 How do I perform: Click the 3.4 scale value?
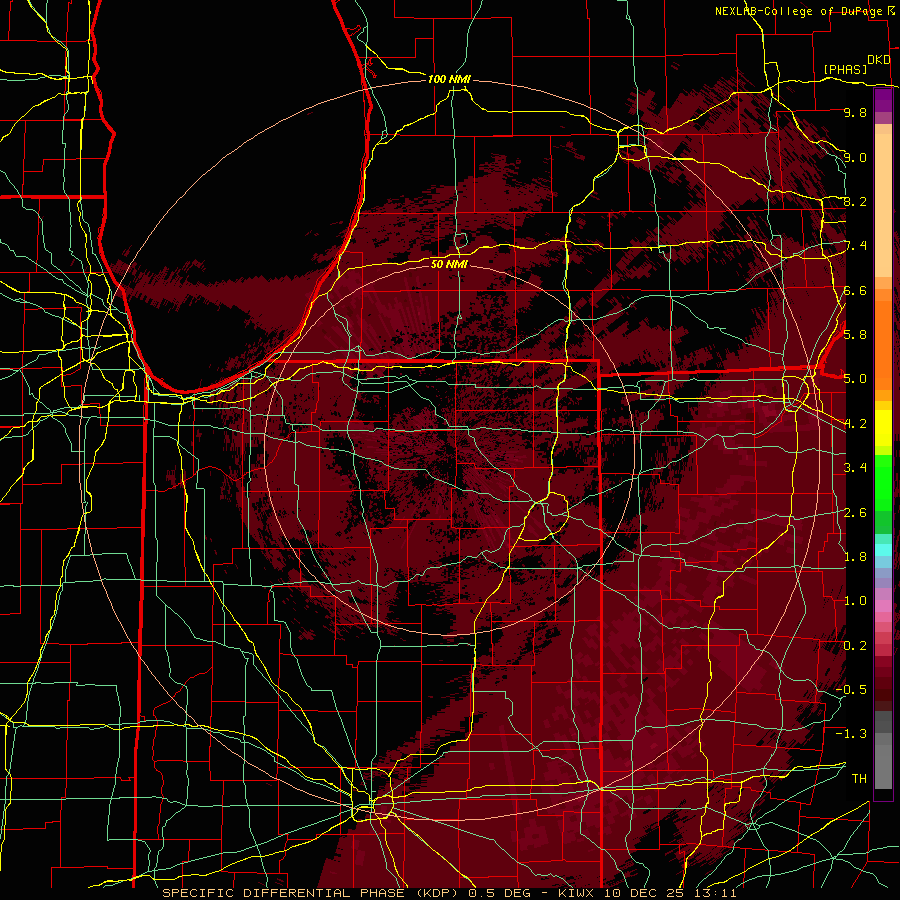click(x=855, y=468)
